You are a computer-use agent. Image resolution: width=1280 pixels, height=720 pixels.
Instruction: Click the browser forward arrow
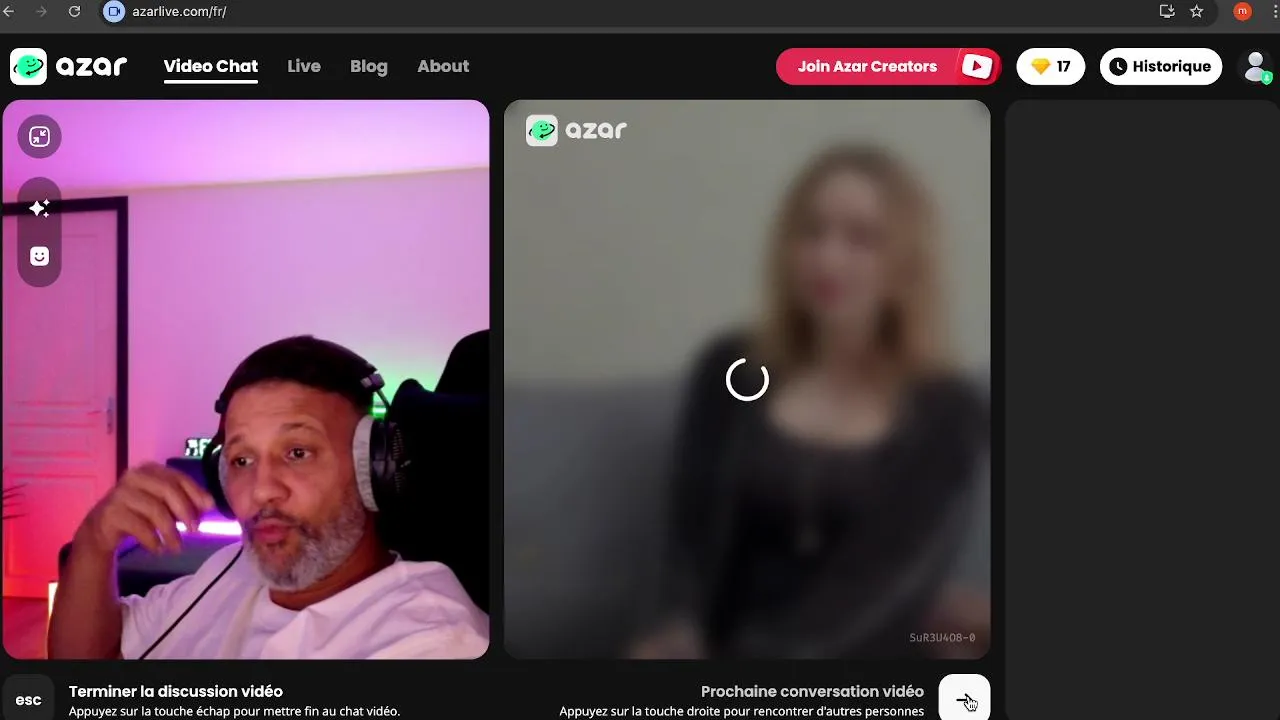click(x=41, y=11)
